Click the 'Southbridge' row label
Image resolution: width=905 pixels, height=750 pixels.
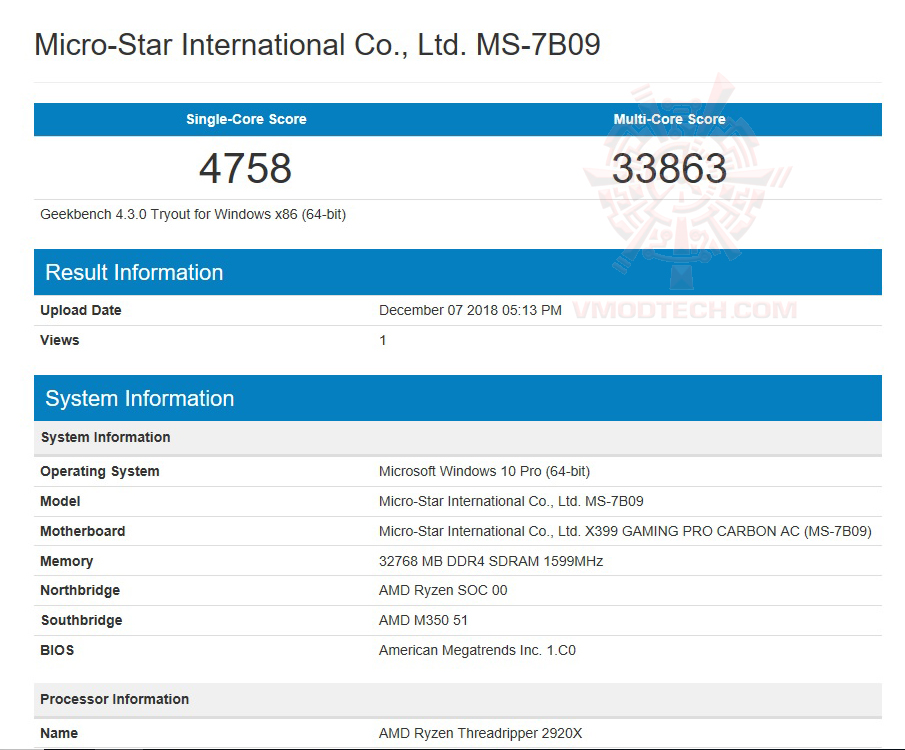tap(81, 620)
